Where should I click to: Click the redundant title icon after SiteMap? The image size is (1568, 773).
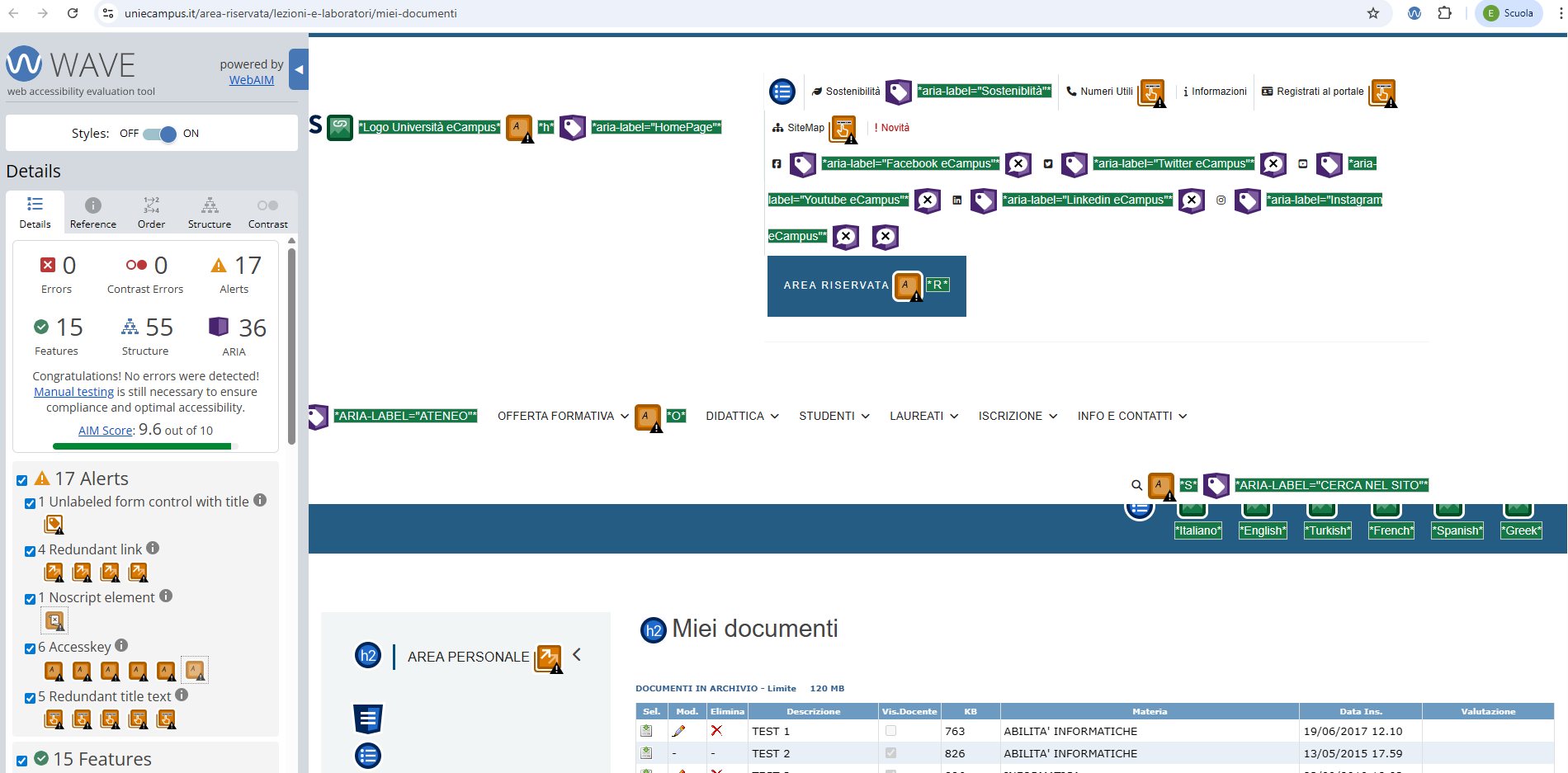point(843,129)
